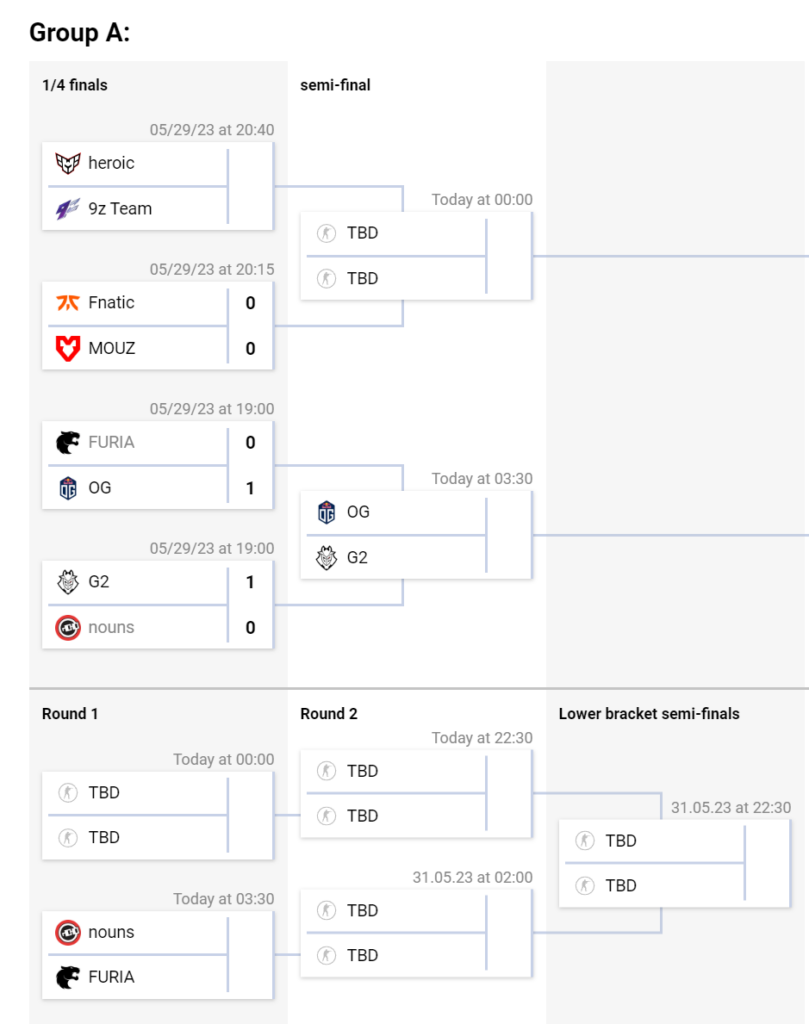Click OG's score of 1 against FURIA
The height and width of the screenshot is (1024, 809).
pos(250,488)
